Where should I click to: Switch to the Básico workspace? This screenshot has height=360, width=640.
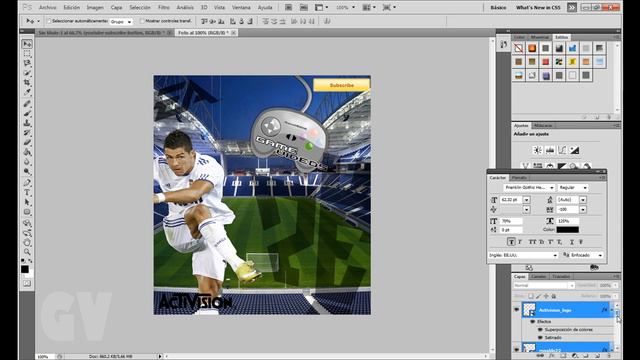tap(498, 7)
